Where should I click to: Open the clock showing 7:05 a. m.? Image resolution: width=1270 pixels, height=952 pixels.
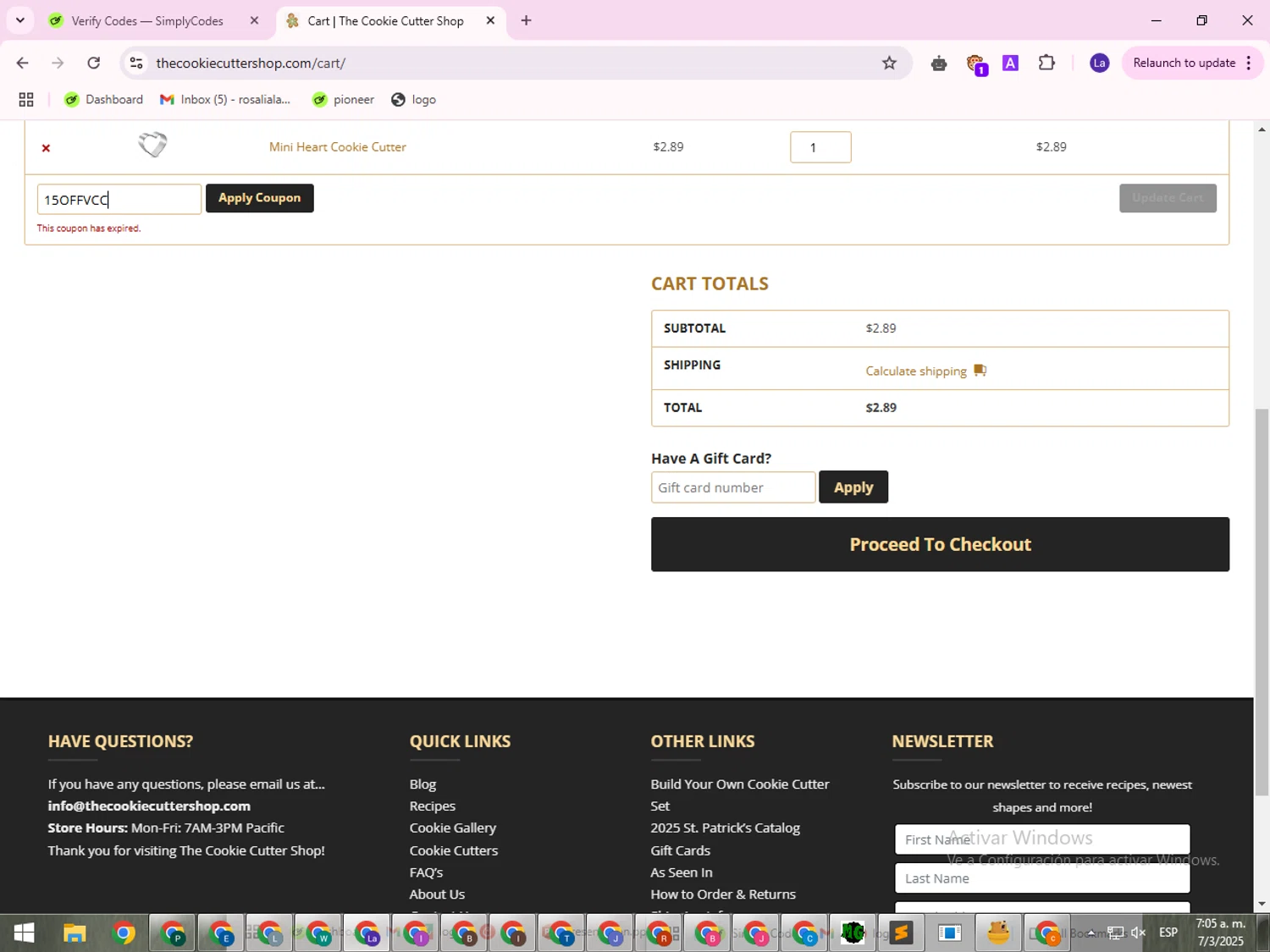click(x=1220, y=933)
